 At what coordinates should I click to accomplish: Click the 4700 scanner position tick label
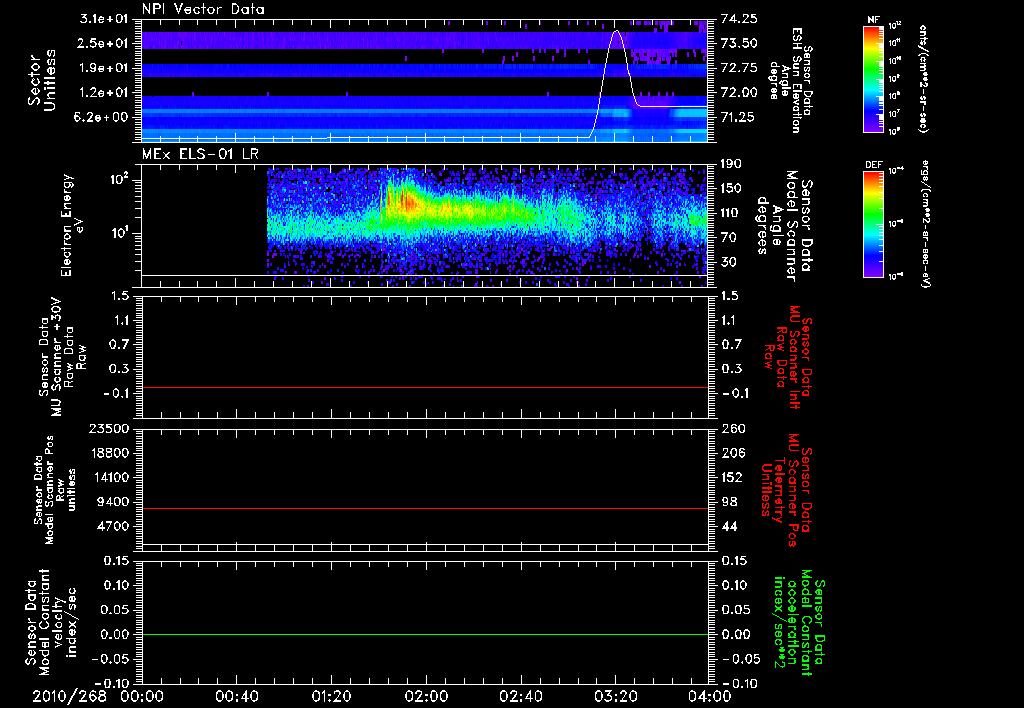(112, 526)
